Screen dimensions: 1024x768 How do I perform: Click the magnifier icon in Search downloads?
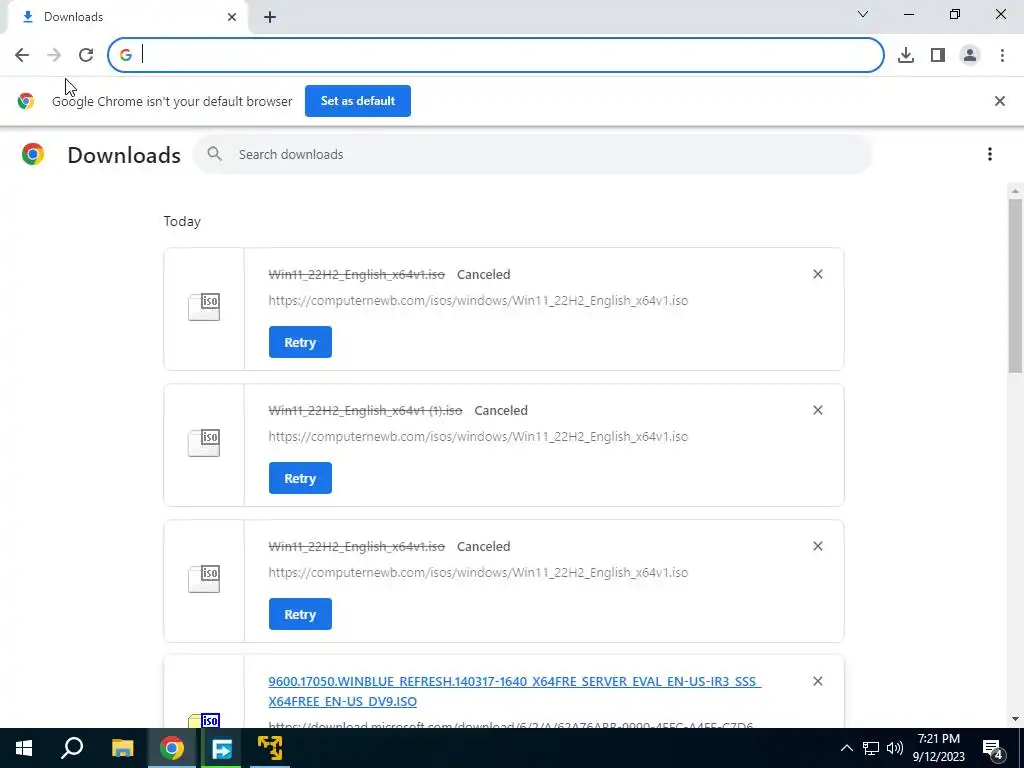[214, 154]
